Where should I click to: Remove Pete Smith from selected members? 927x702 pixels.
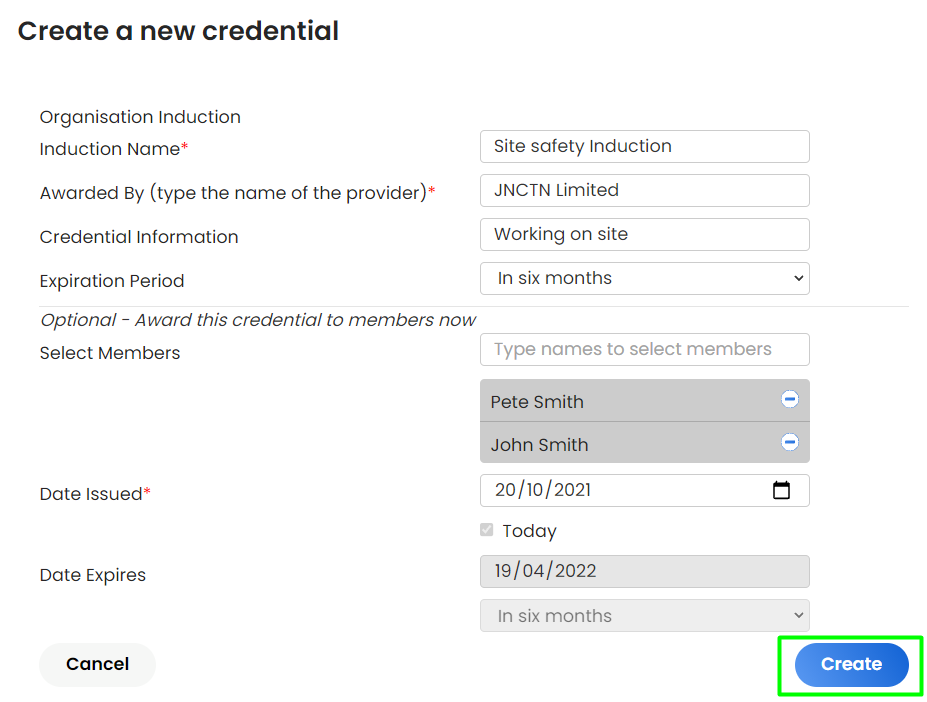[790, 399]
